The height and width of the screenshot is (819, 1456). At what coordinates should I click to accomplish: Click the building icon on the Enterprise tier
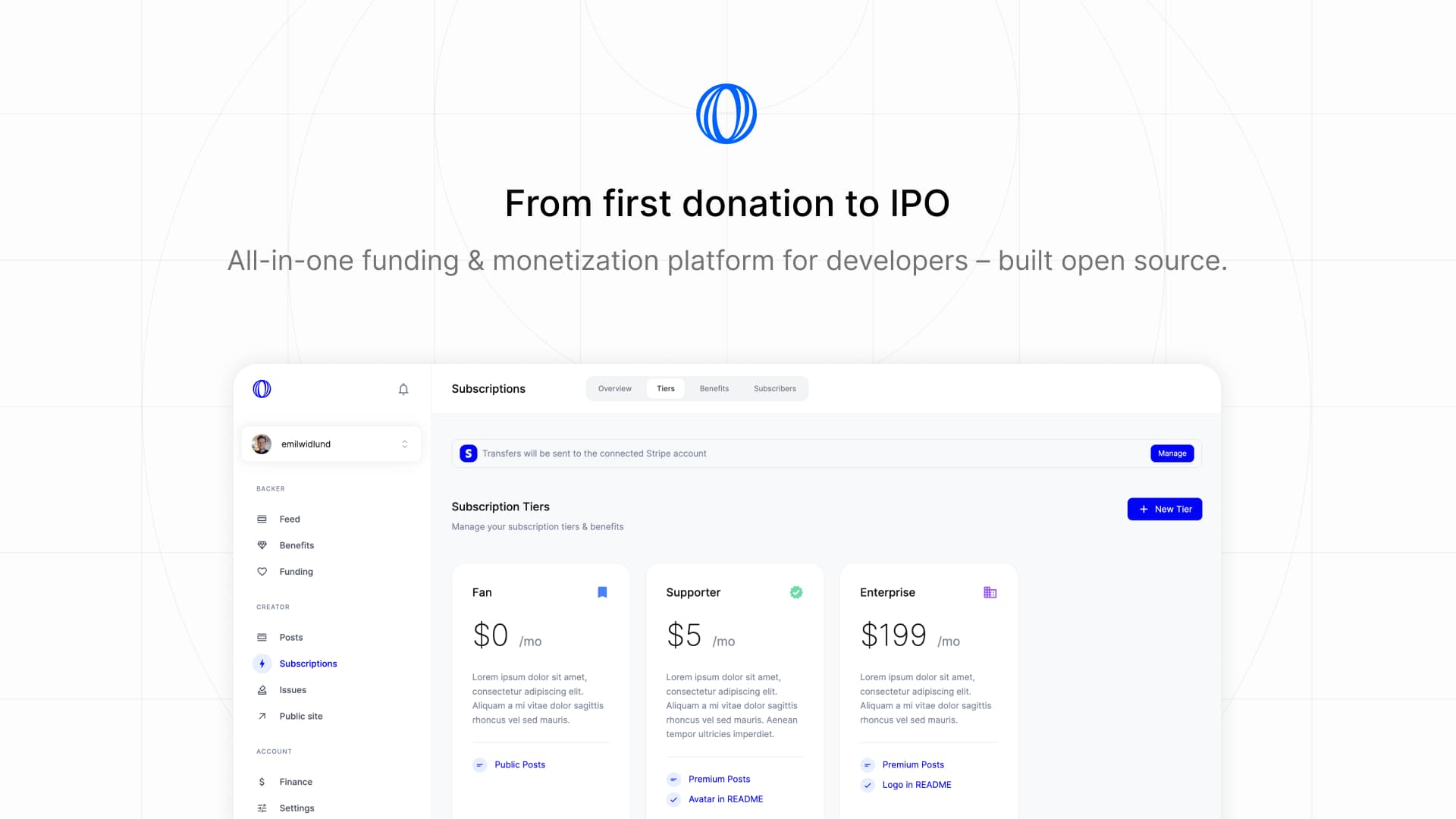click(990, 592)
